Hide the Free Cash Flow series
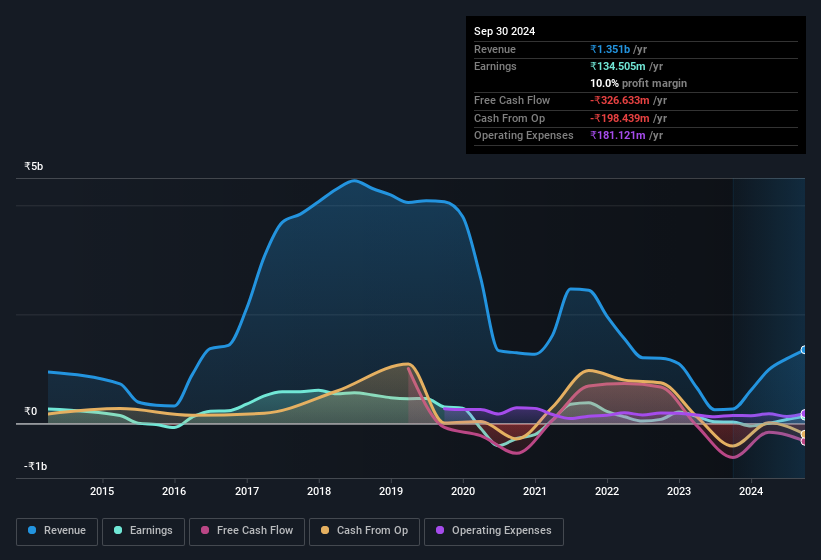 click(247, 531)
